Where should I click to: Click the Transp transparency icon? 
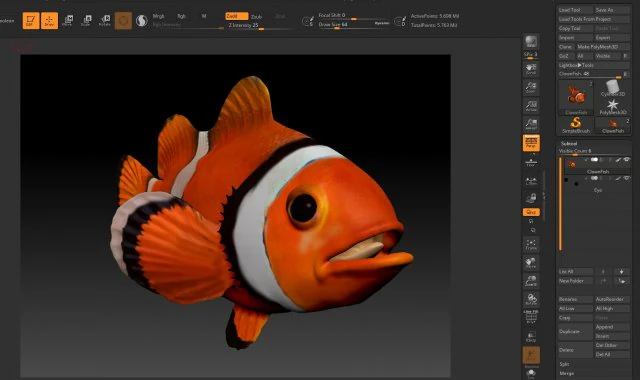coord(531,336)
